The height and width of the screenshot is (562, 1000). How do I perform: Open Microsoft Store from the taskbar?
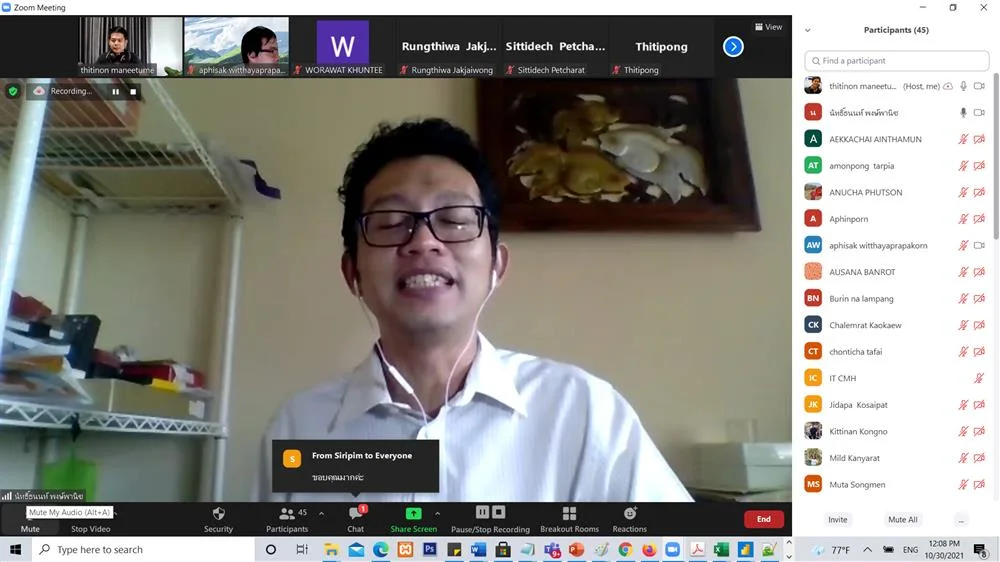(503, 549)
